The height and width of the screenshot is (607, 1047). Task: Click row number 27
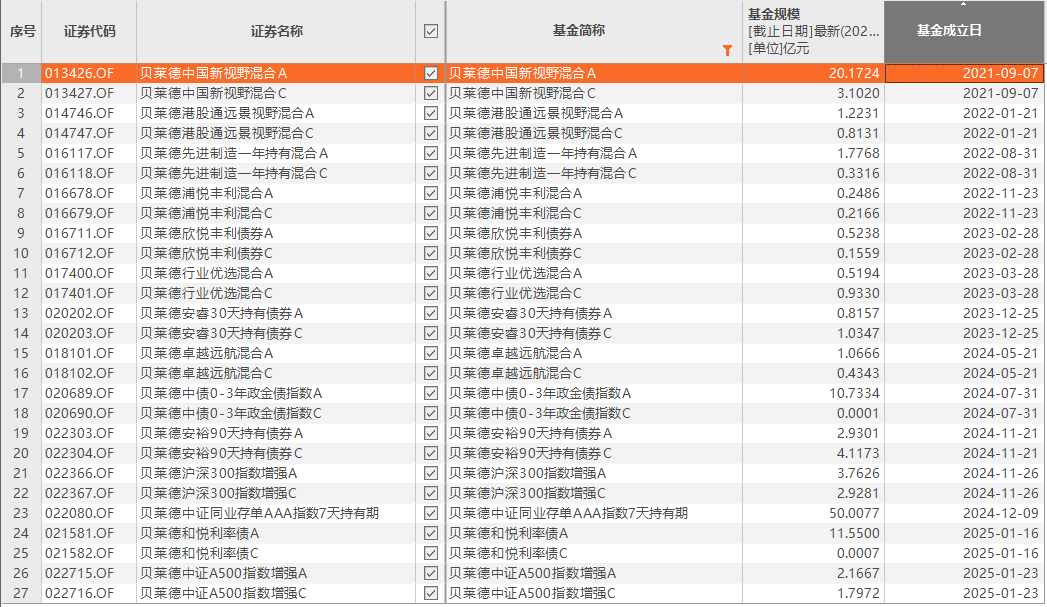(x=21, y=593)
